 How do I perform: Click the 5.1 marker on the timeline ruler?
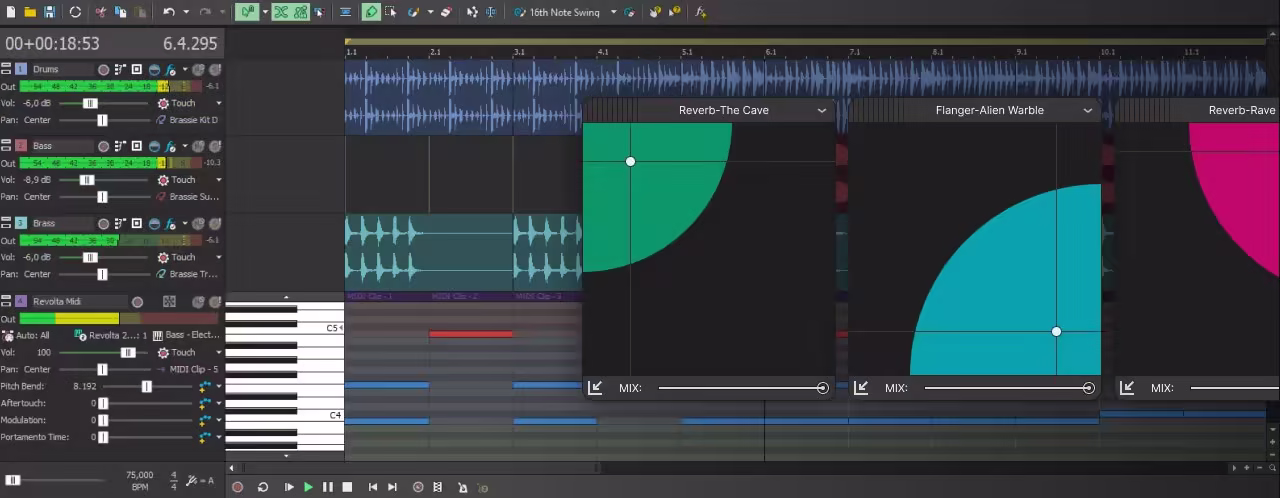click(687, 51)
